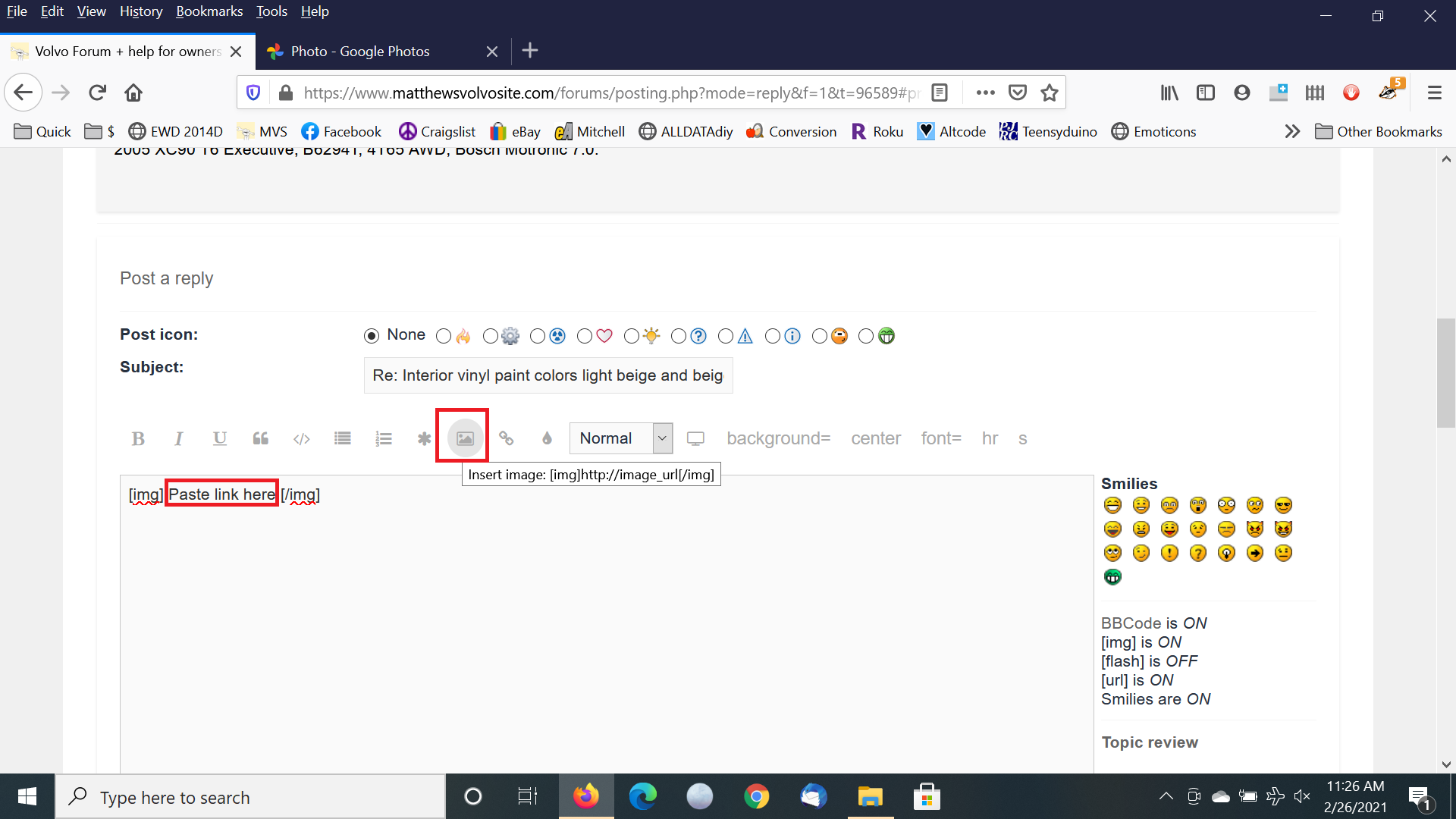Open the Other Bookmarks folder
The height and width of the screenshot is (819, 1456).
pyautogui.click(x=1379, y=131)
